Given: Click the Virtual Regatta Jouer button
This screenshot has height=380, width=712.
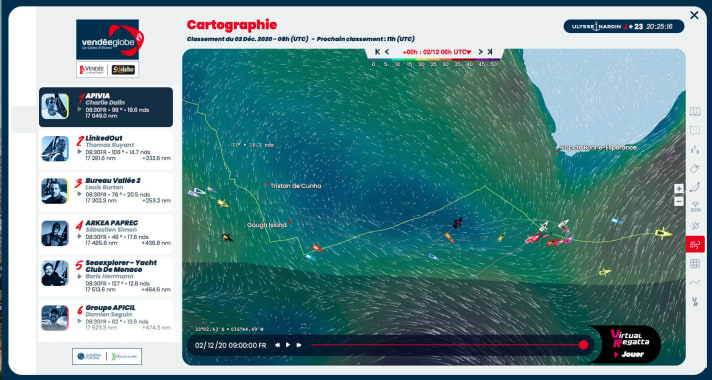Looking at the screenshot, I should pos(630,344).
